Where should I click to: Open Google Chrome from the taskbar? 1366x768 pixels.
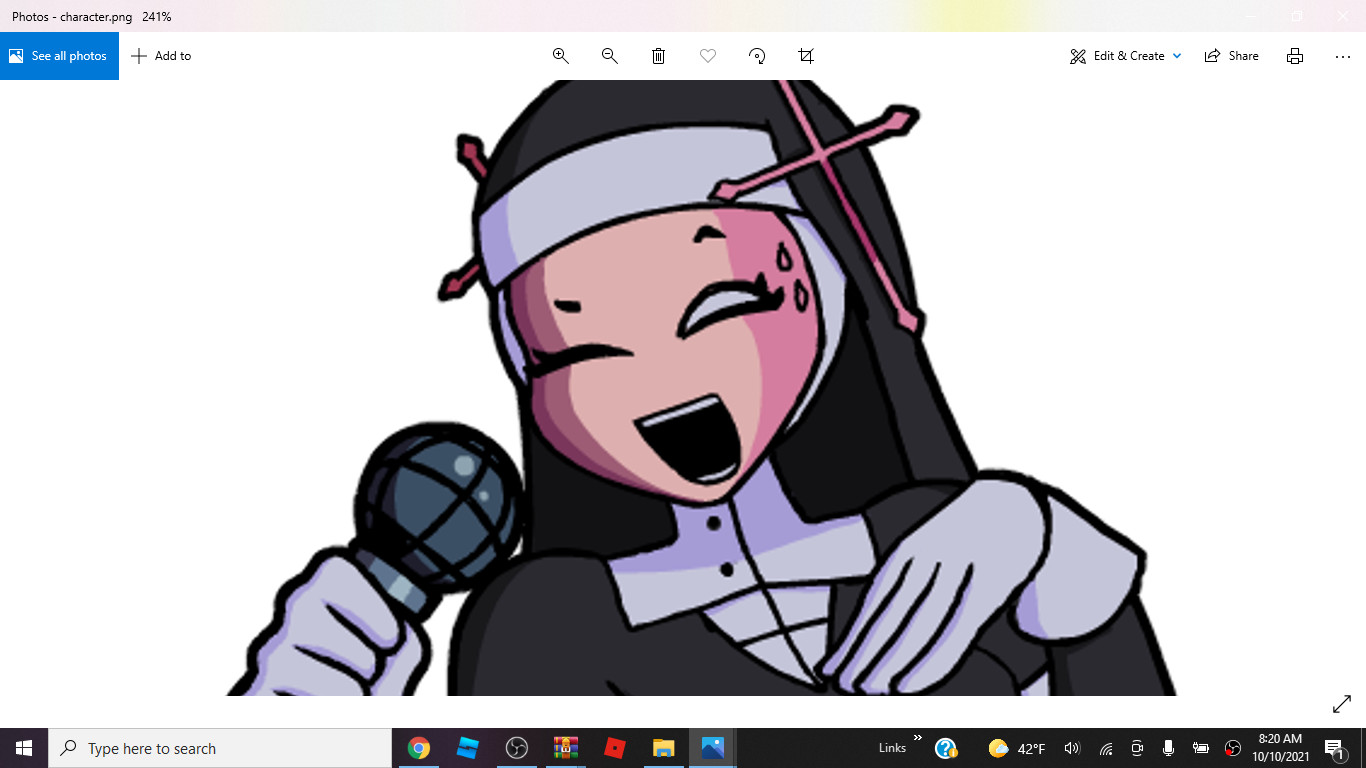(x=419, y=748)
